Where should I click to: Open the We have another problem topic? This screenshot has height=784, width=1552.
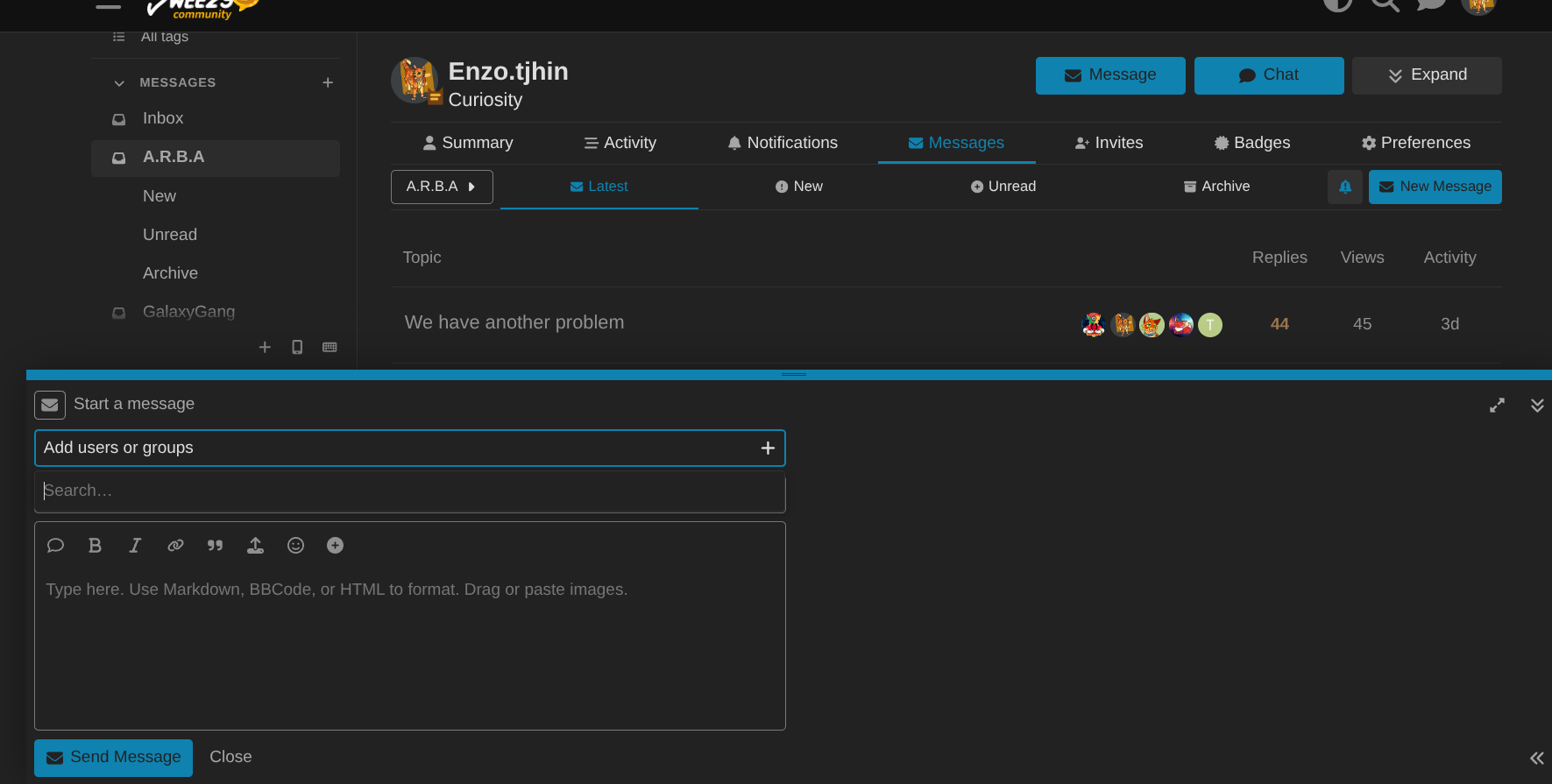514,322
